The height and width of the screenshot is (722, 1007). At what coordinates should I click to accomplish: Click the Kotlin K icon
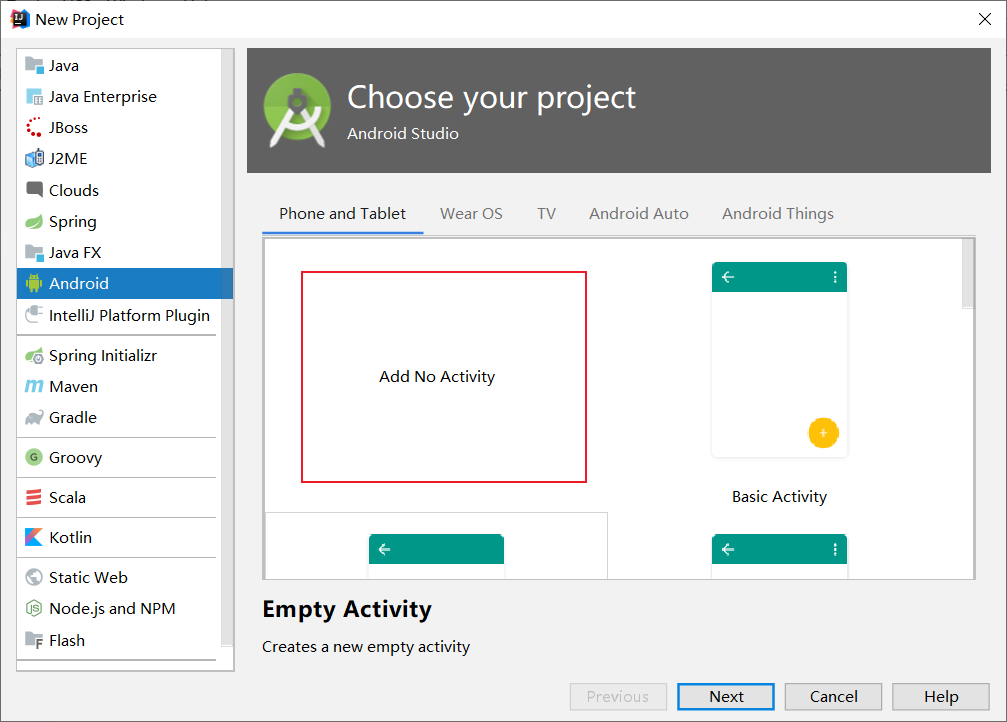point(34,537)
